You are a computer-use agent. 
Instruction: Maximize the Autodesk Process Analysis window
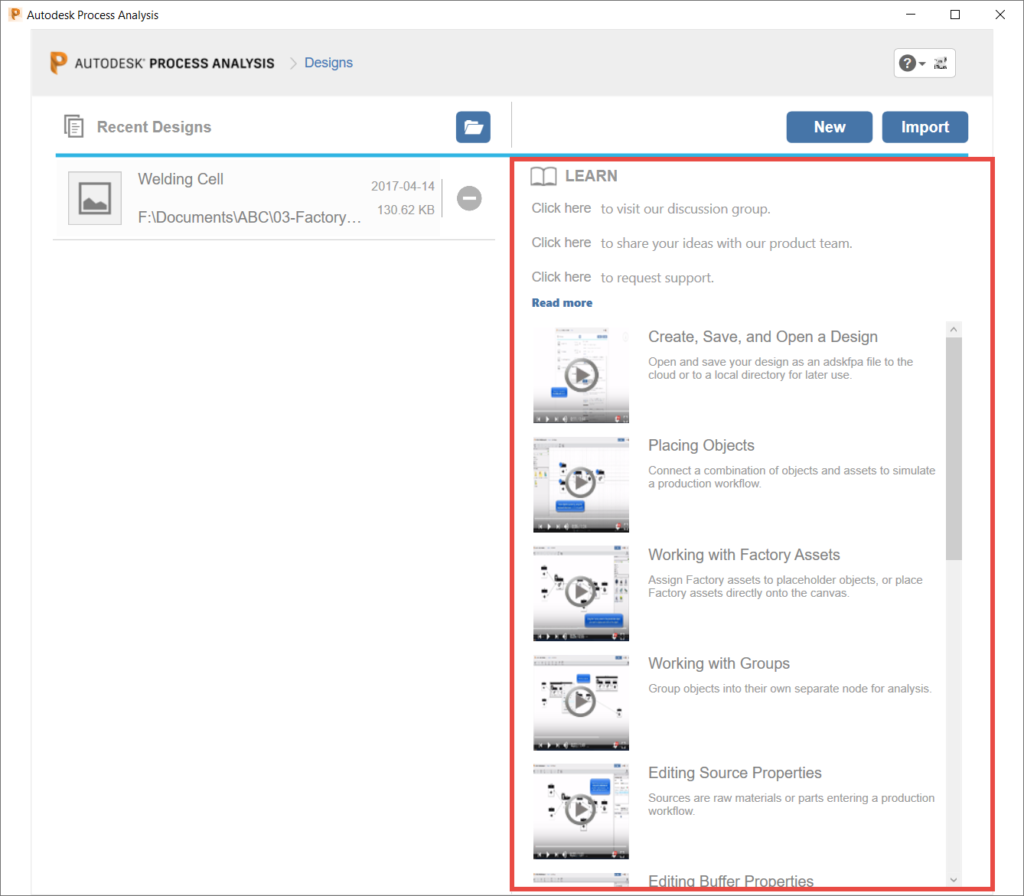(955, 14)
